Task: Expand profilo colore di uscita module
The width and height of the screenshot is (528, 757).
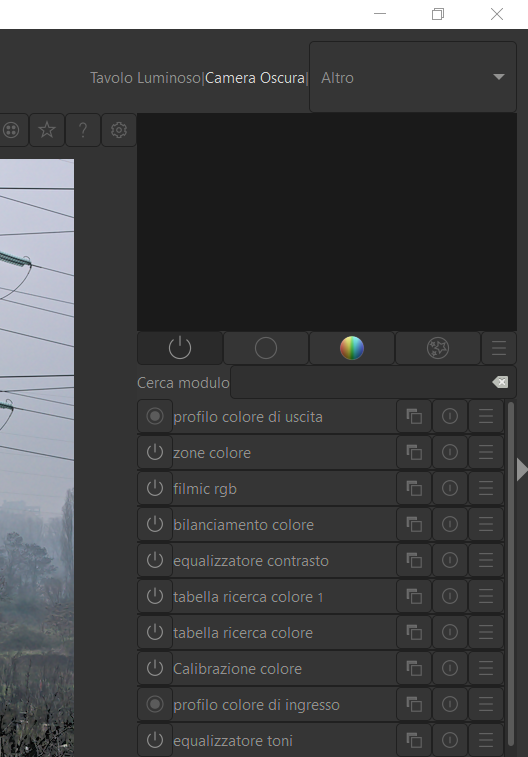Action: pyautogui.click(x=248, y=417)
